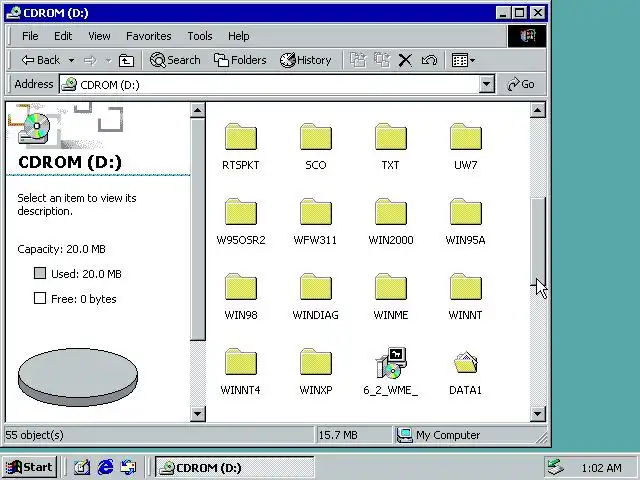Click the History toolbar button
640x480 pixels.
[x=305, y=60]
